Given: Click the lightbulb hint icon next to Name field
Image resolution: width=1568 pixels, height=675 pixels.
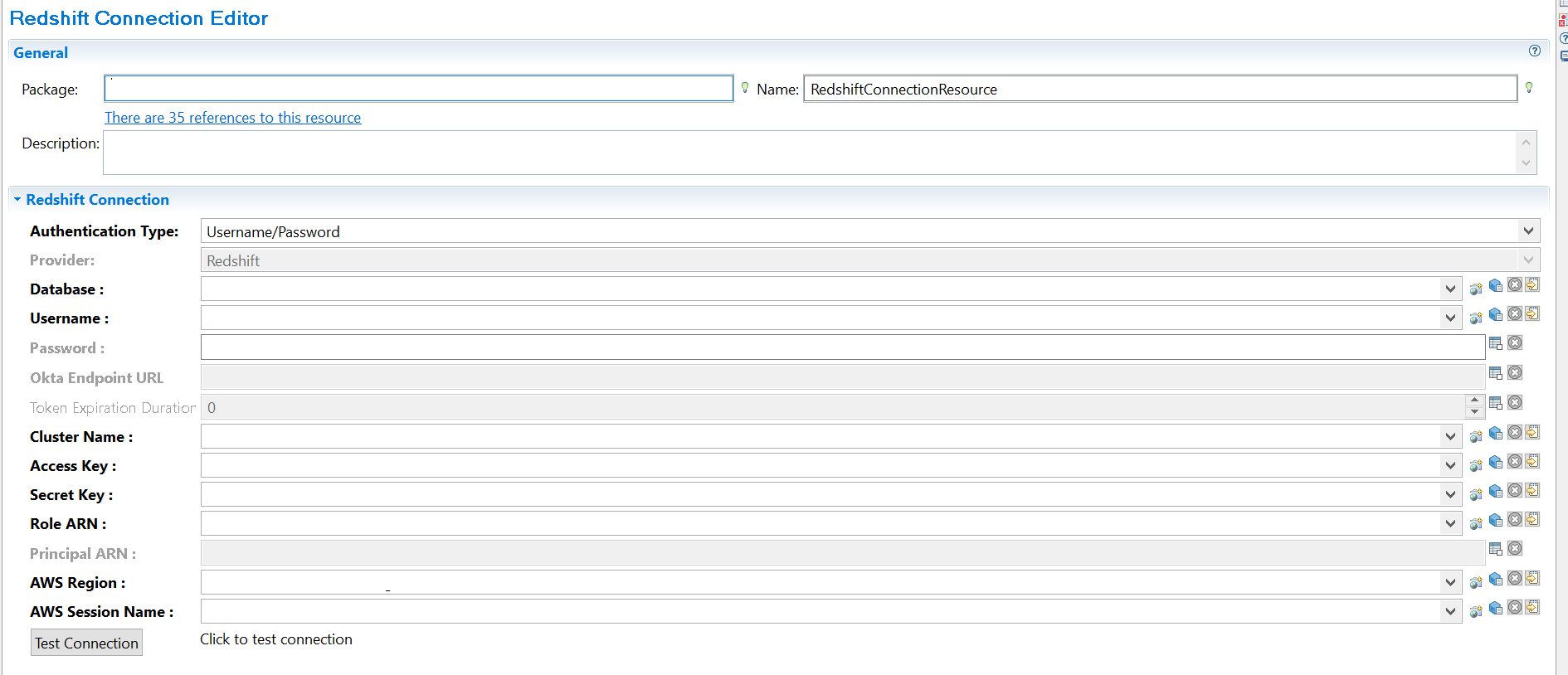Looking at the screenshot, I should [x=1529, y=88].
